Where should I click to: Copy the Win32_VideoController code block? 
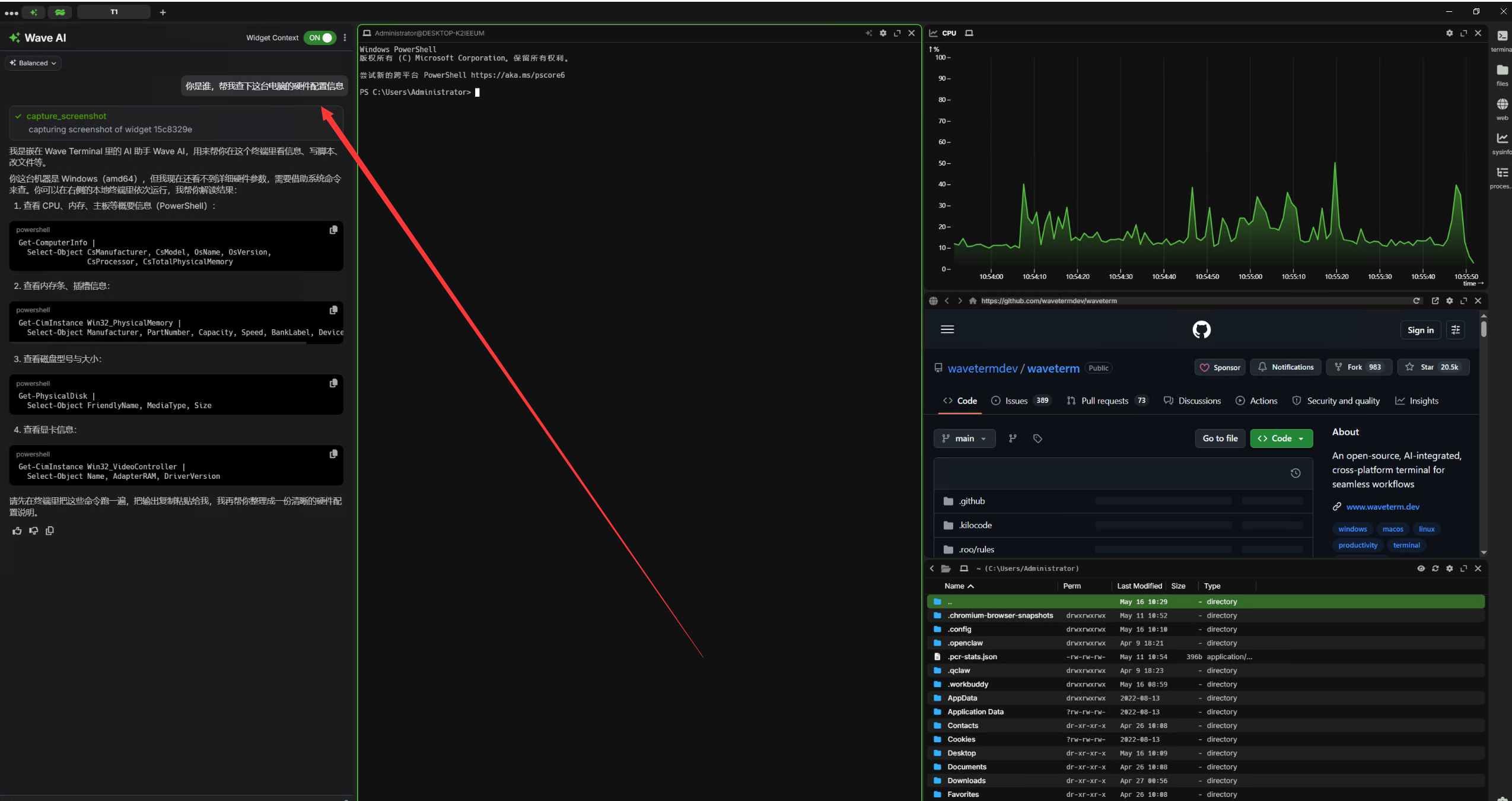point(333,454)
